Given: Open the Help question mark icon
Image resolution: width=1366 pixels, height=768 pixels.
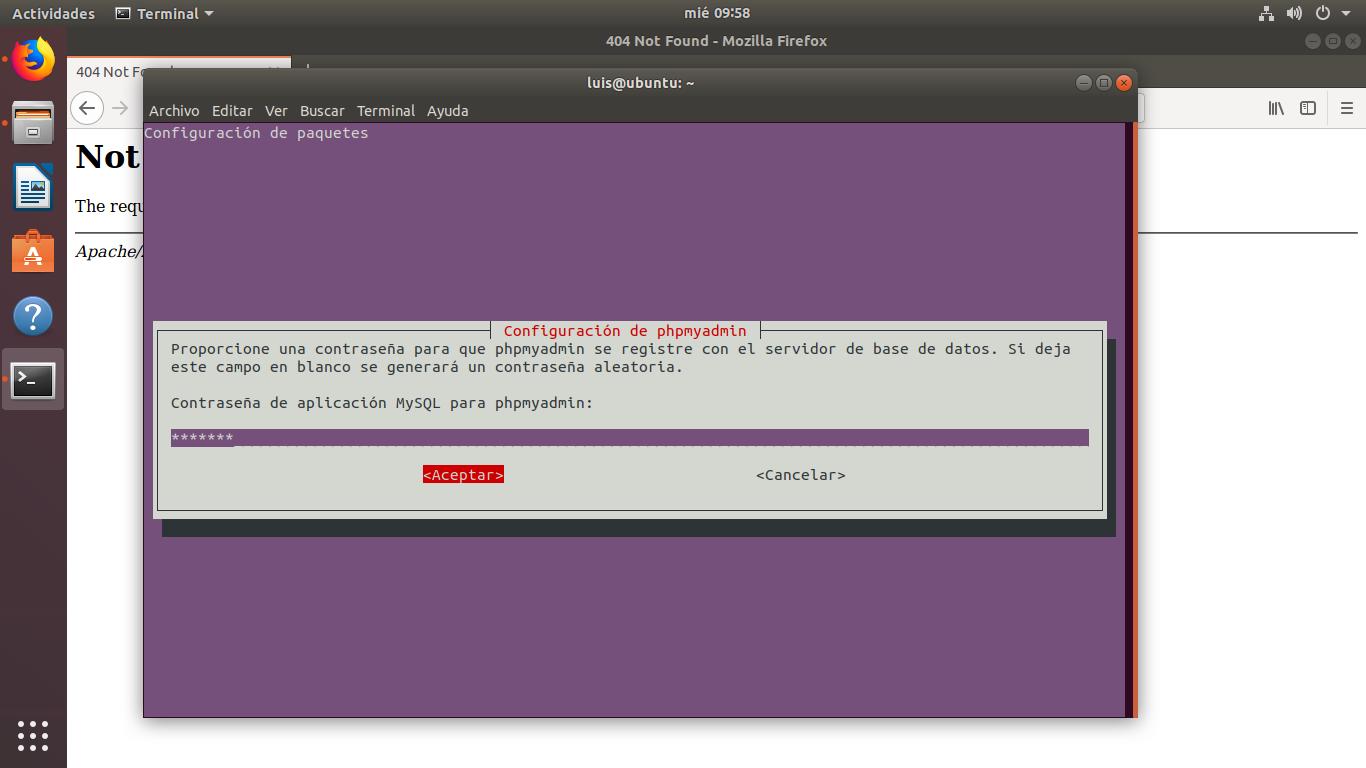Looking at the screenshot, I should (x=33, y=316).
